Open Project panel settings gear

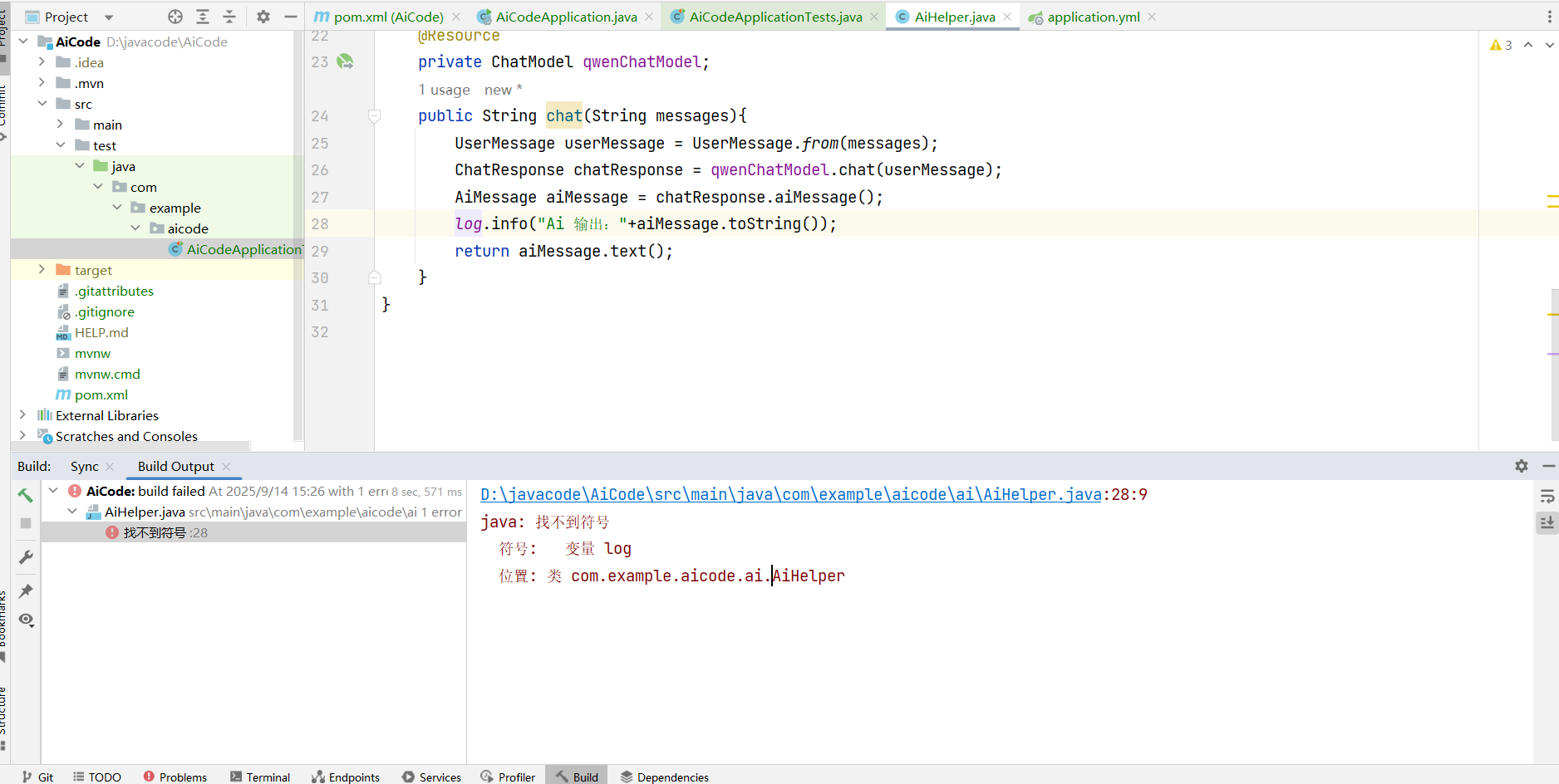click(x=263, y=16)
